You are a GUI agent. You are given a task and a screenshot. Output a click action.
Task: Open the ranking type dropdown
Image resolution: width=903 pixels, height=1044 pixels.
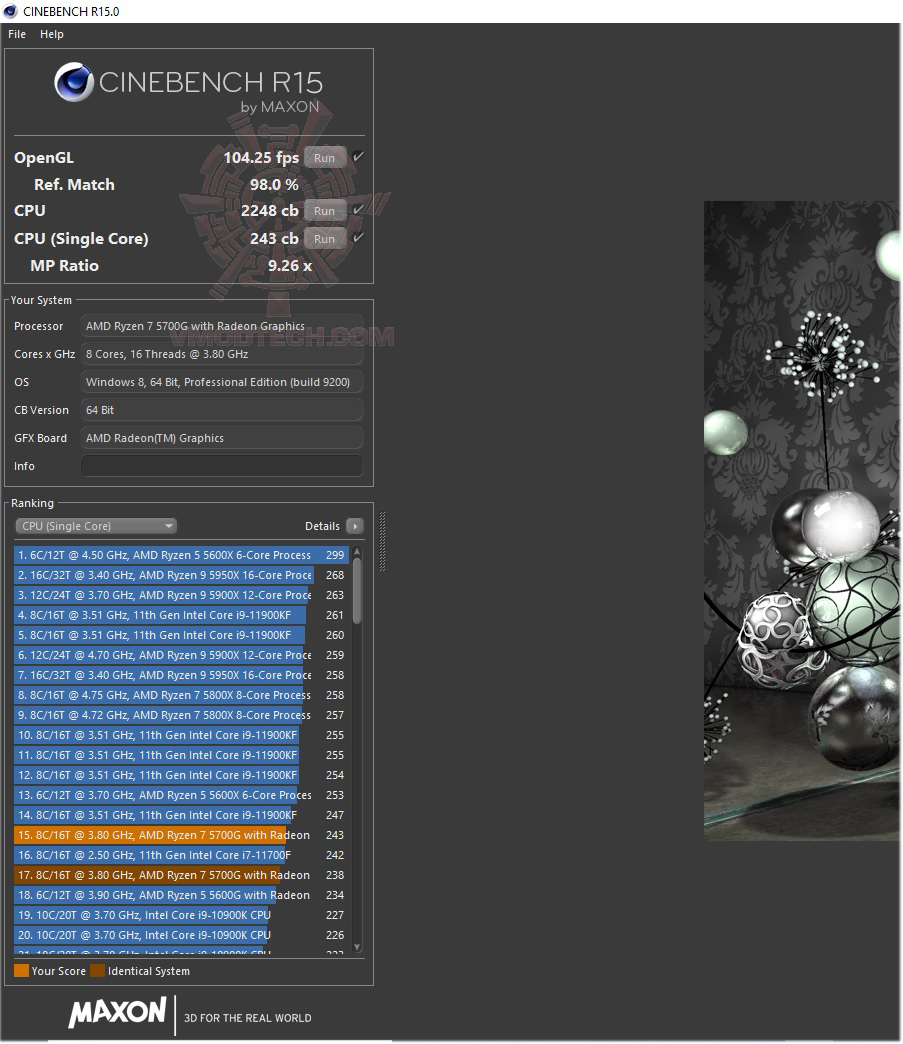pyautogui.click(x=96, y=526)
